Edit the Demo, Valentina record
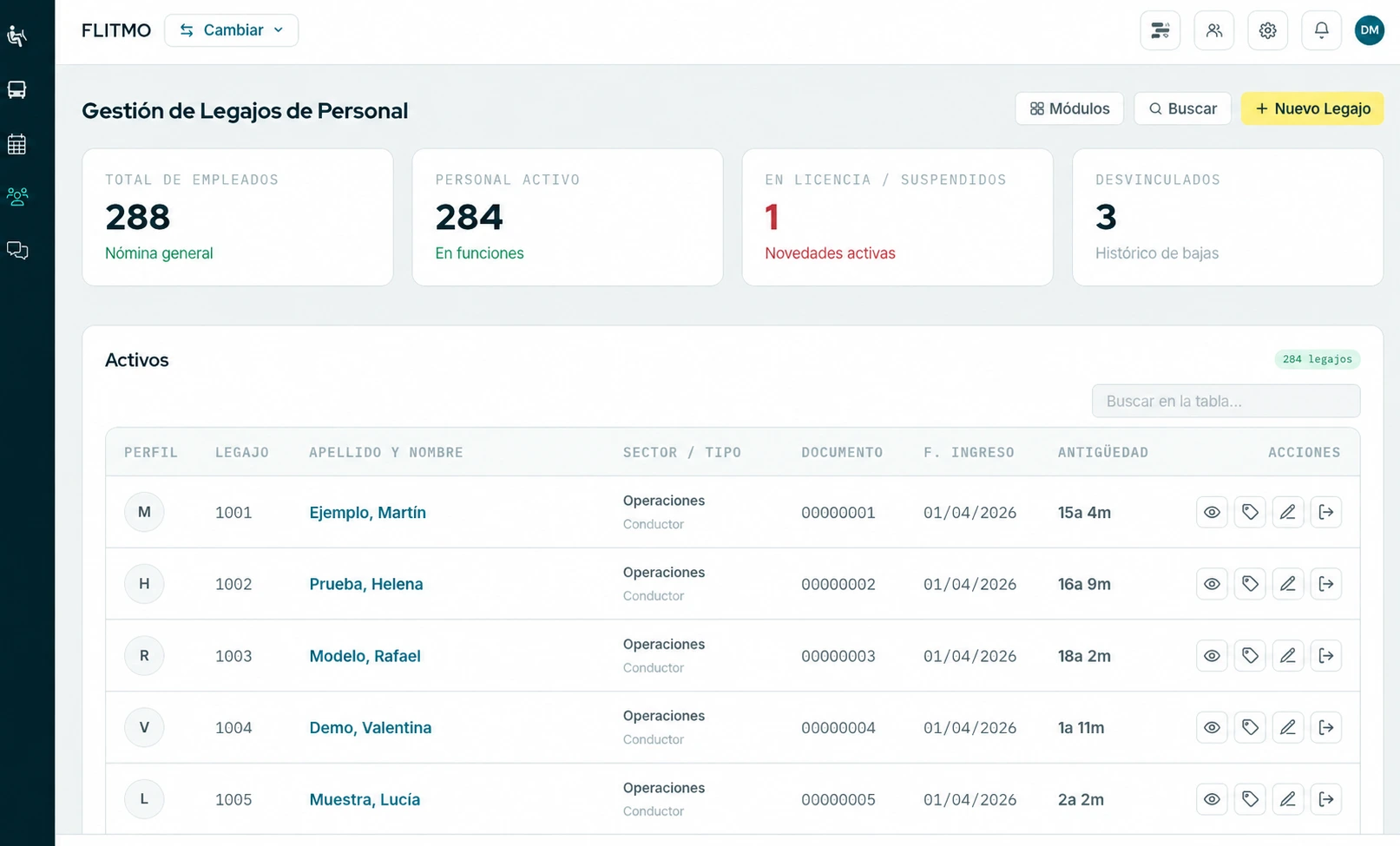 click(x=1288, y=727)
